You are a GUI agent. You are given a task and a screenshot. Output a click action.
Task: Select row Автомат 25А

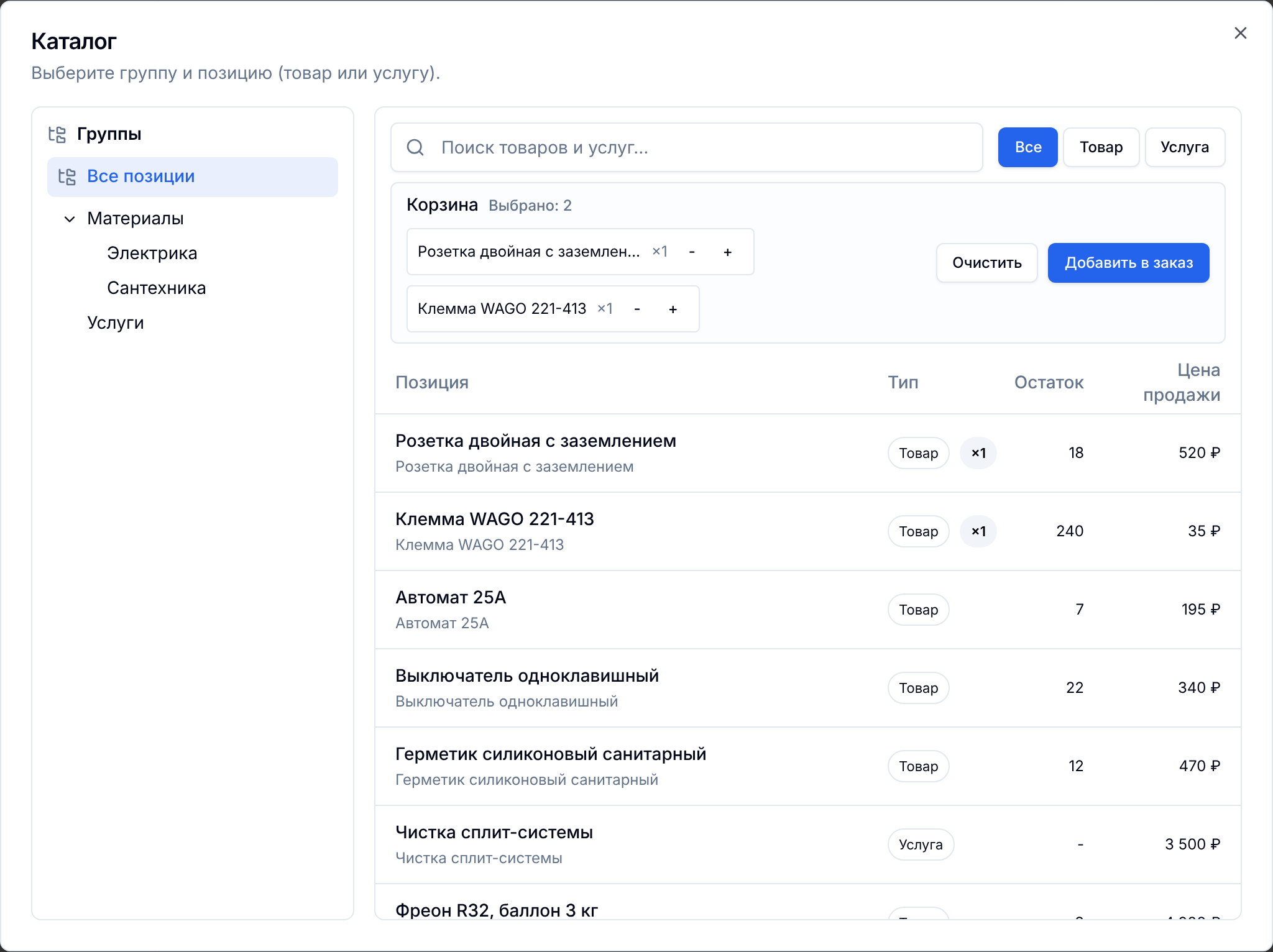pyautogui.click(x=808, y=610)
